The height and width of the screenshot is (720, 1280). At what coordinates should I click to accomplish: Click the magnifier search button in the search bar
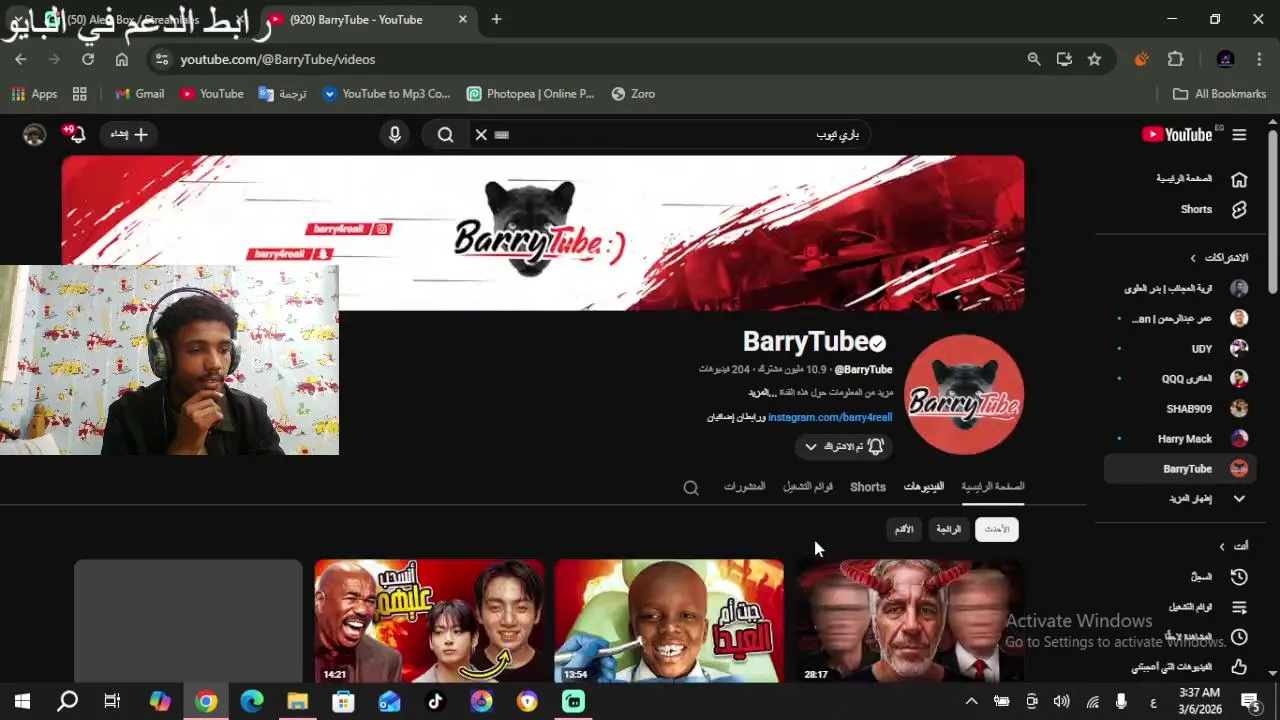(446, 134)
